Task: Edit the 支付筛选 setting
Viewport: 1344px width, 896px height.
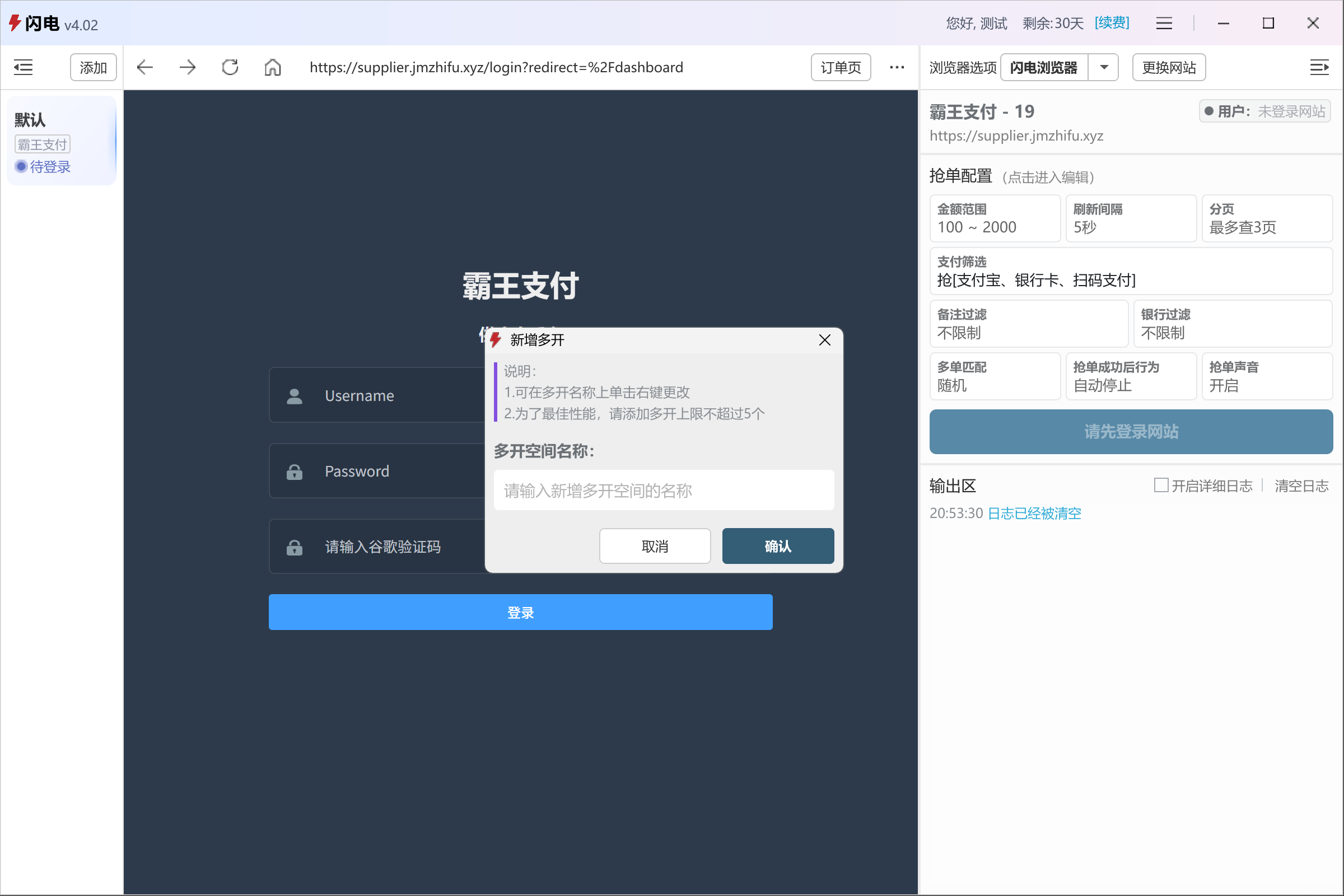Action: click(x=1130, y=272)
